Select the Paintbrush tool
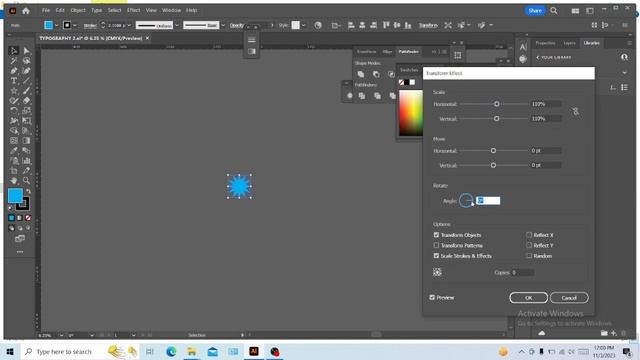The width and height of the screenshot is (640, 360). pos(27,91)
